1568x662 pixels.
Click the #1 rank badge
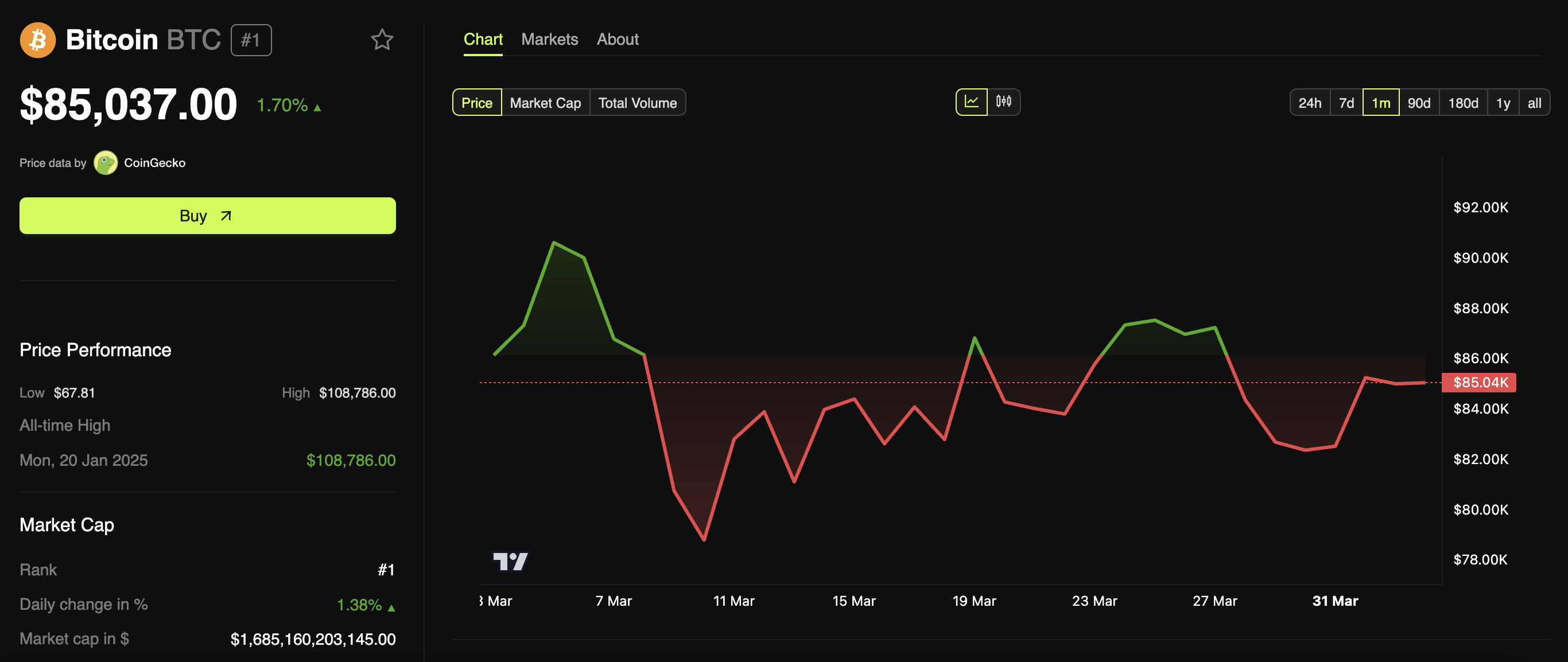[251, 40]
